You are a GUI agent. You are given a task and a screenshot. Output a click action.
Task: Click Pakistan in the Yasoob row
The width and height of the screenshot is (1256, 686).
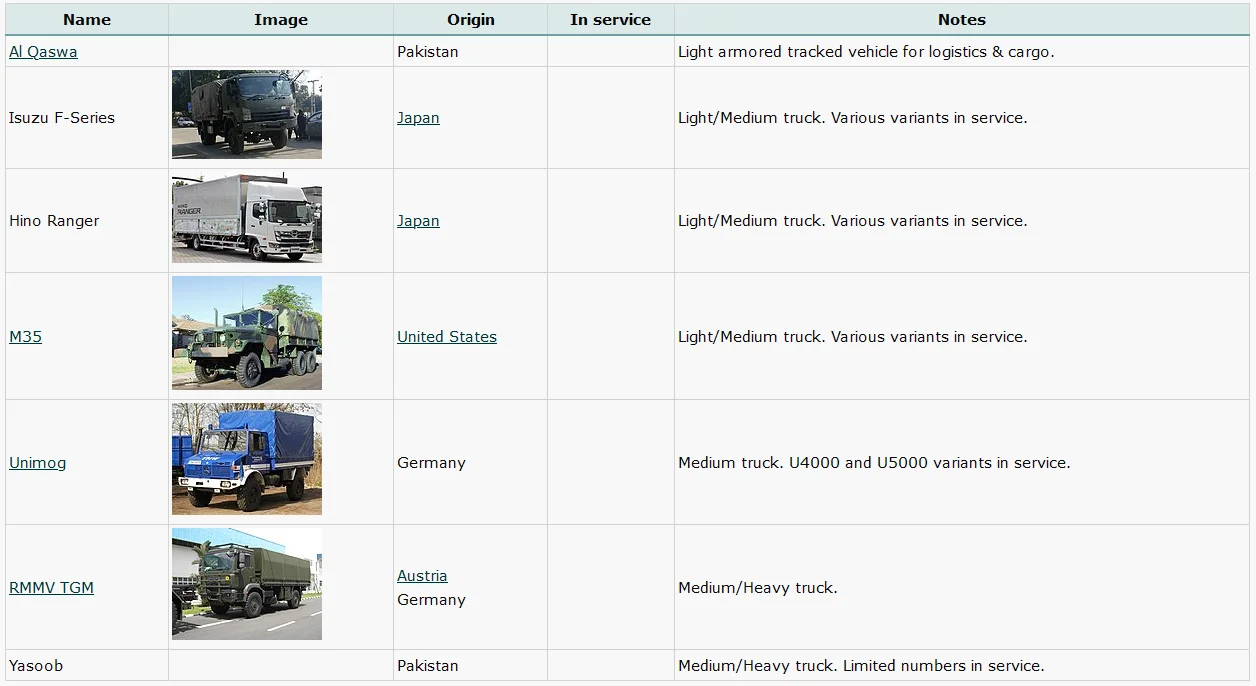(x=428, y=666)
